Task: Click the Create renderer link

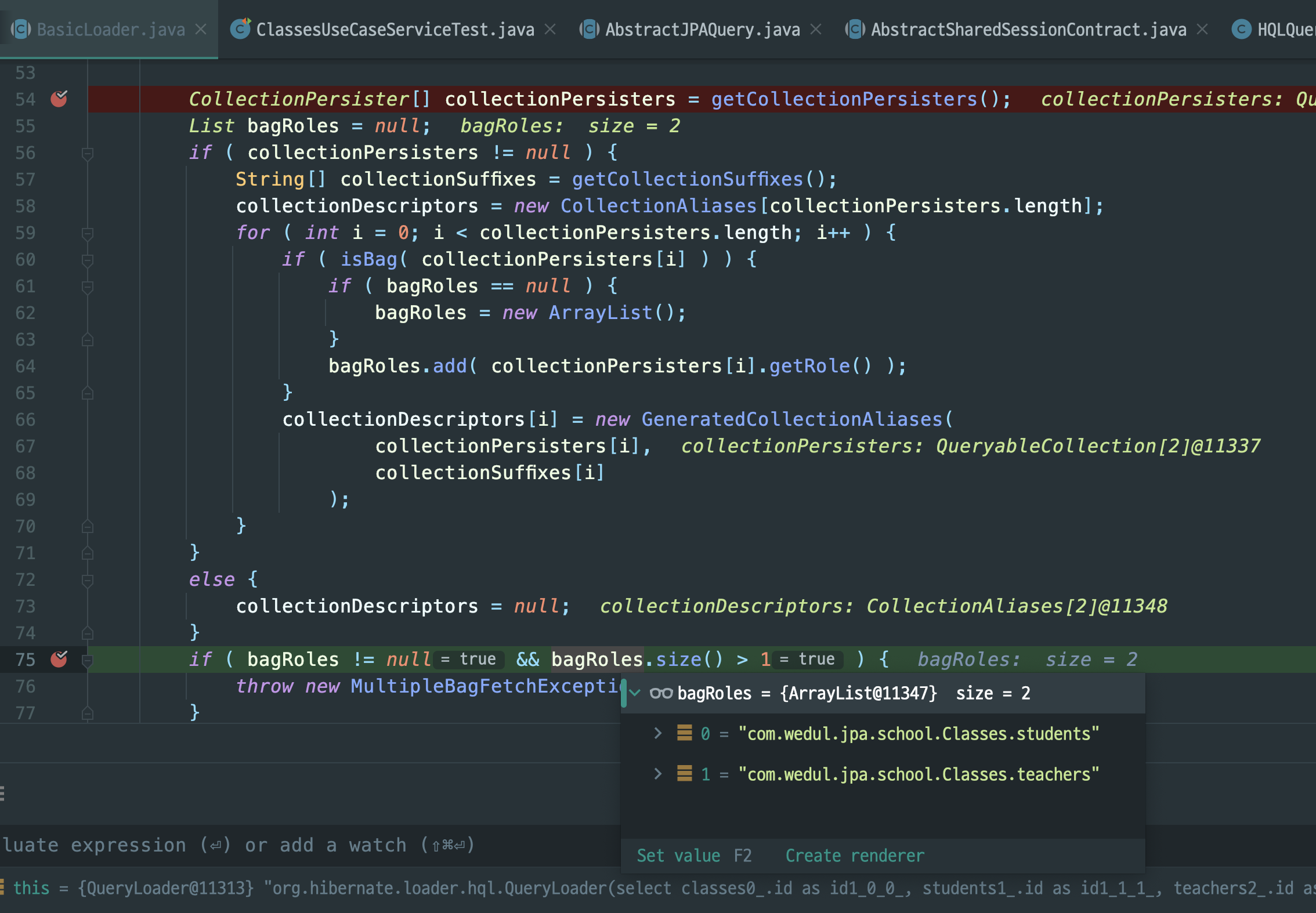Action: [x=854, y=856]
